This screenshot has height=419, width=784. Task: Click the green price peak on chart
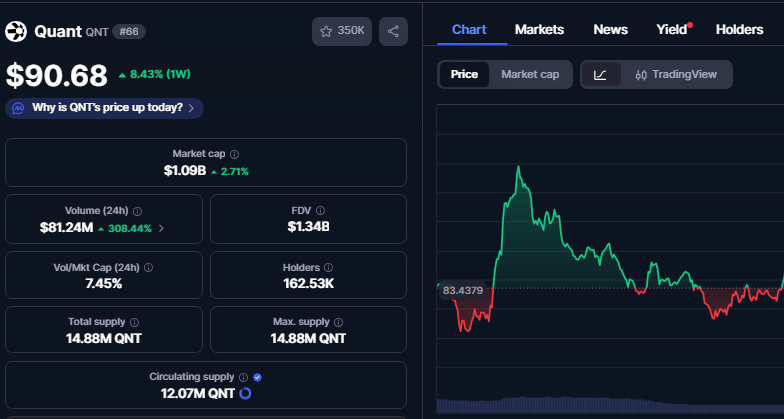pyautogui.click(x=518, y=168)
